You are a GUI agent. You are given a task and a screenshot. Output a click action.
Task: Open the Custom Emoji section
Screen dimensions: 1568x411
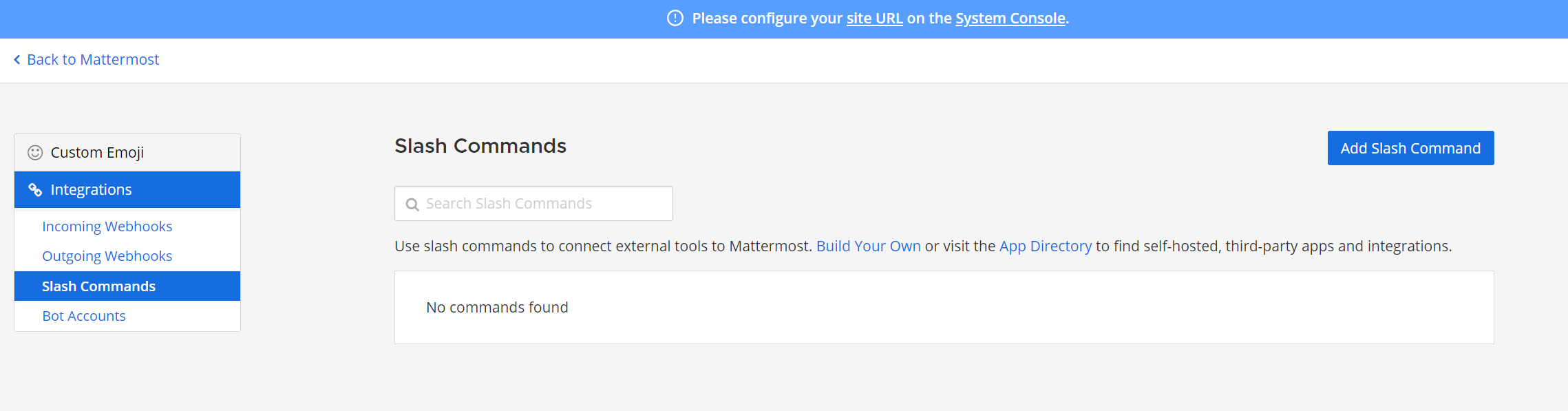click(x=127, y=152)
